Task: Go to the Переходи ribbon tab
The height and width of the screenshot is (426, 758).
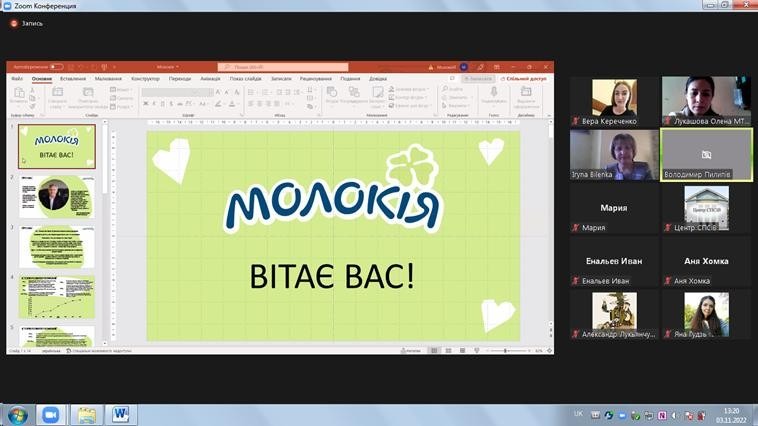Action: click(180, 78)
